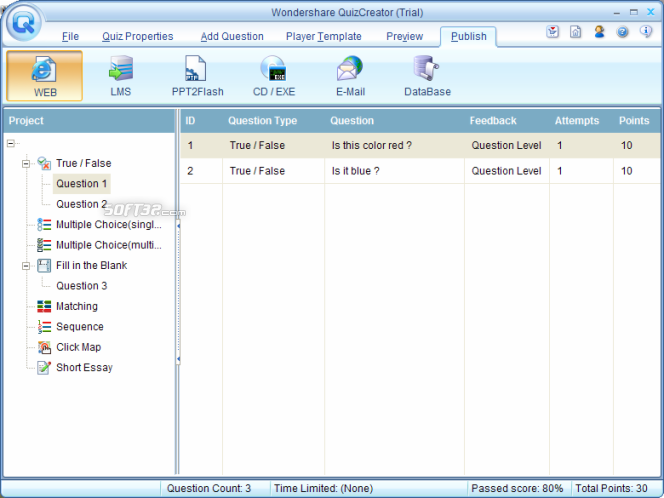This screenshot has width=664, height=498.
Task: Click Question Level feedback in row 2
Action: tap(506, 171)
